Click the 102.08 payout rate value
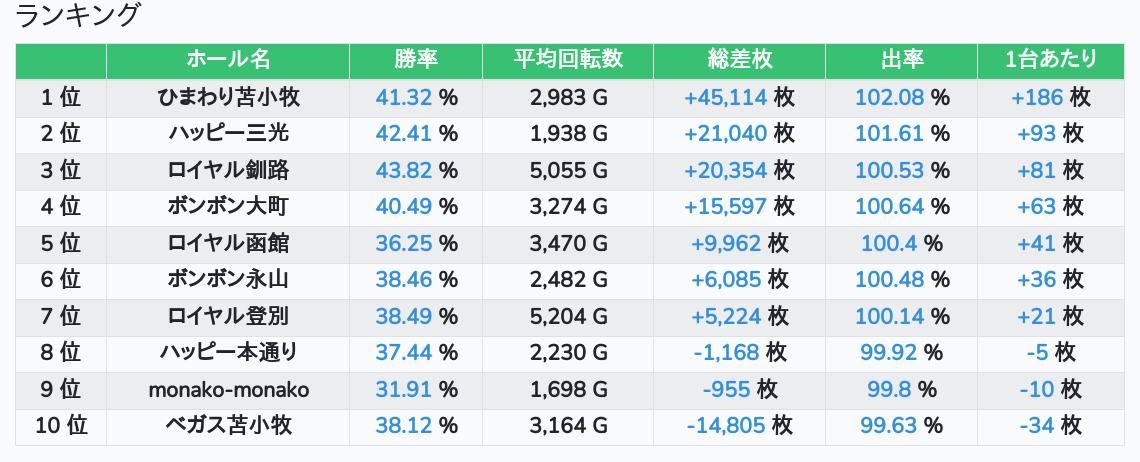 (889, 97)
